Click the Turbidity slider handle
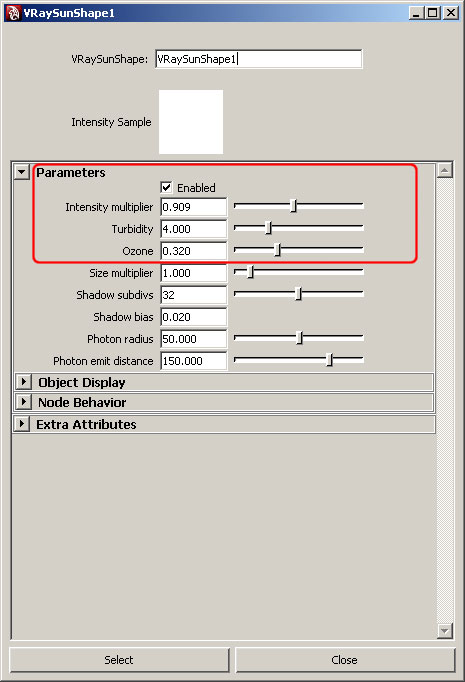Viewport: 465px width, 682px height. pos(269,227)
